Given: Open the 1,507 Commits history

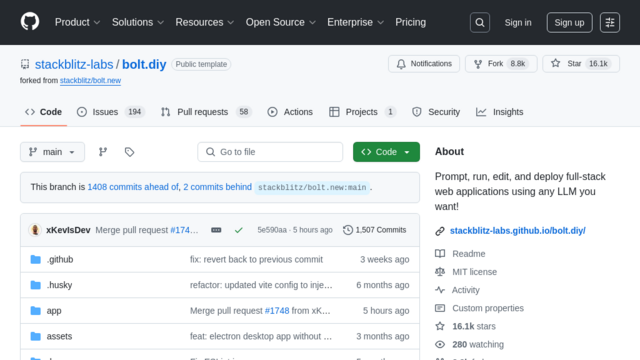Looking at the screenshot, I should [x=375, y=230].
